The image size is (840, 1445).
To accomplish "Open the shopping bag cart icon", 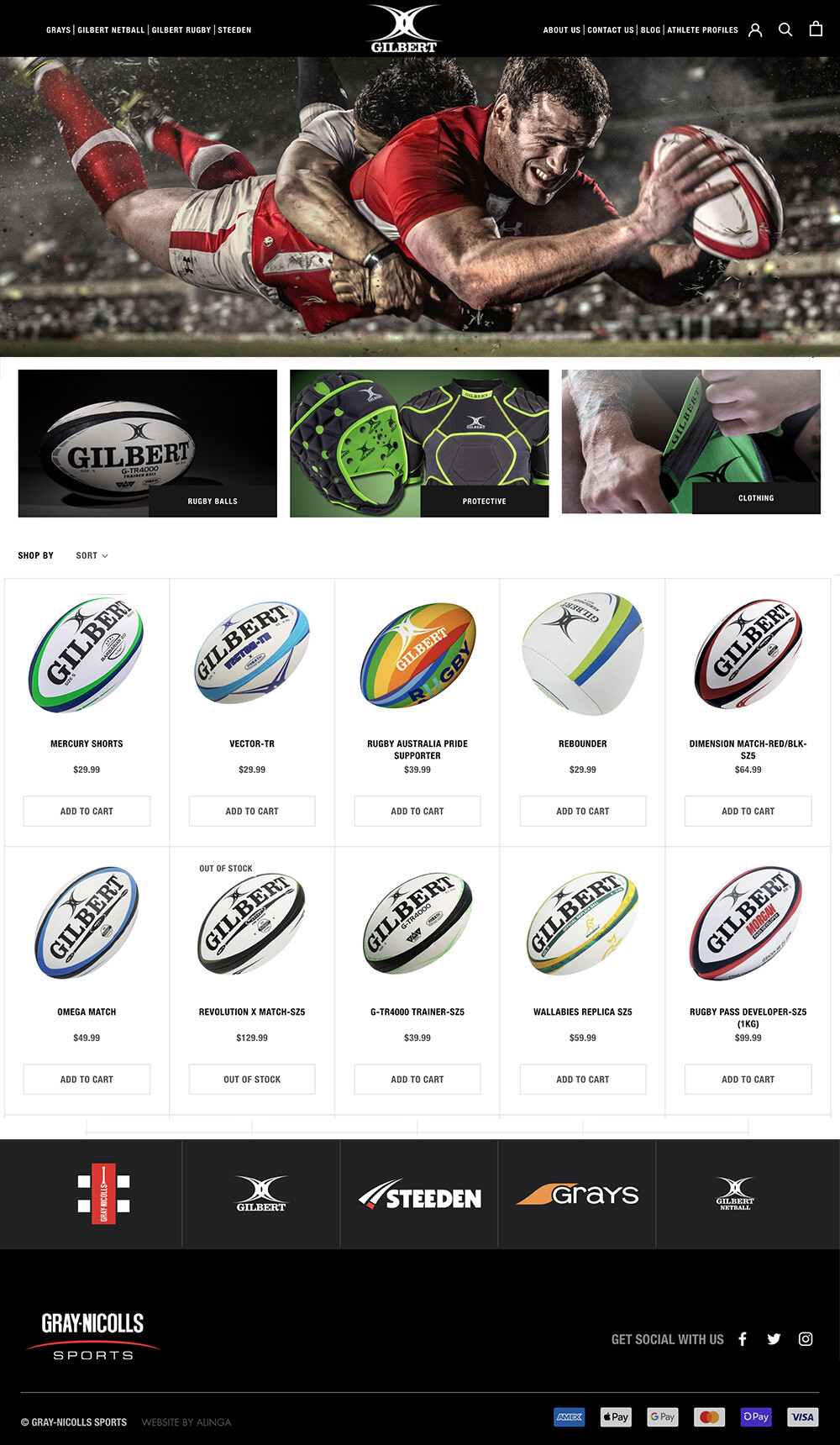I will pyautogui.click(x=816, y=29).
